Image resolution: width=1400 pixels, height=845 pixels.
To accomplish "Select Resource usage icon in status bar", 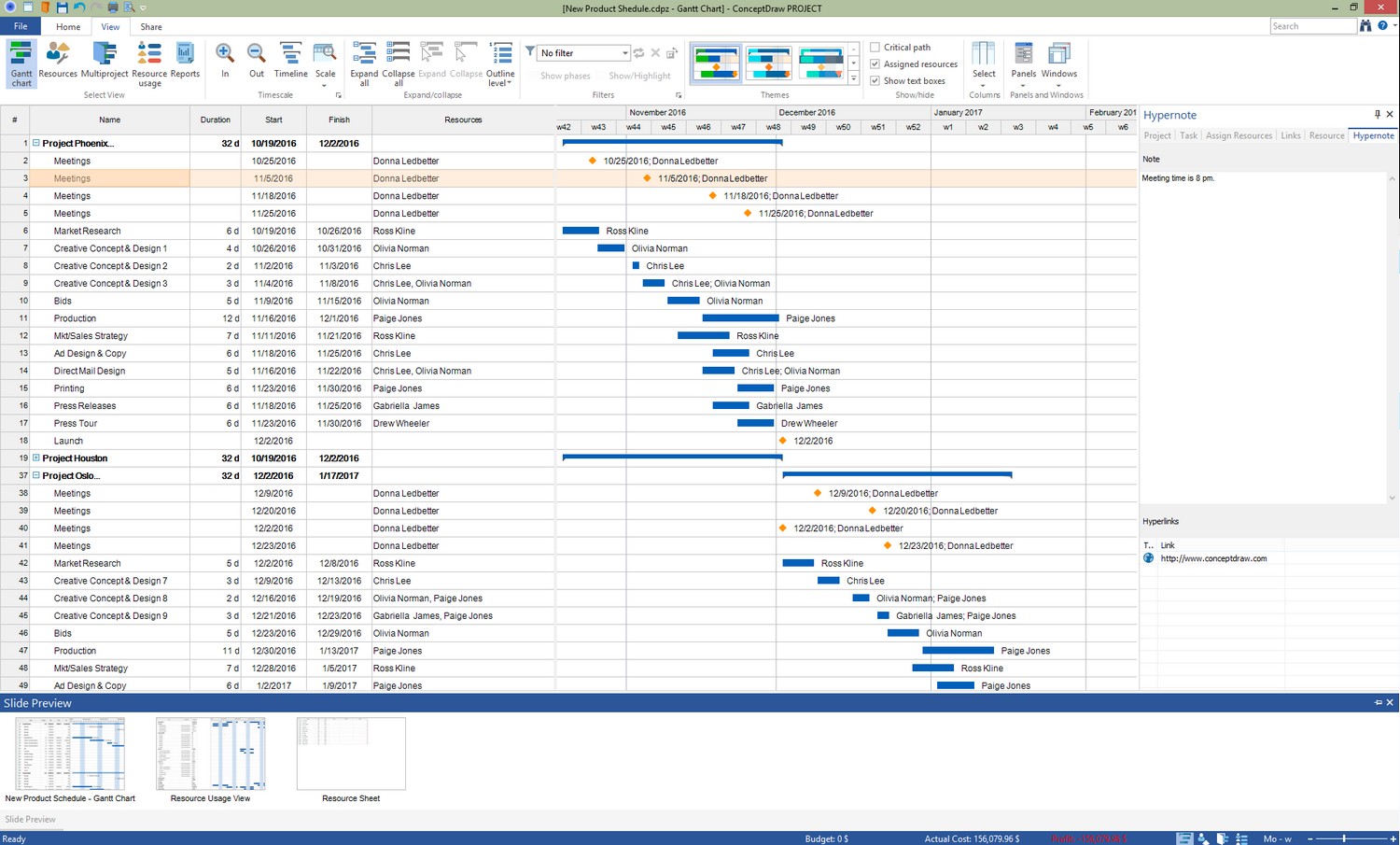I will tap(1242, 838).
